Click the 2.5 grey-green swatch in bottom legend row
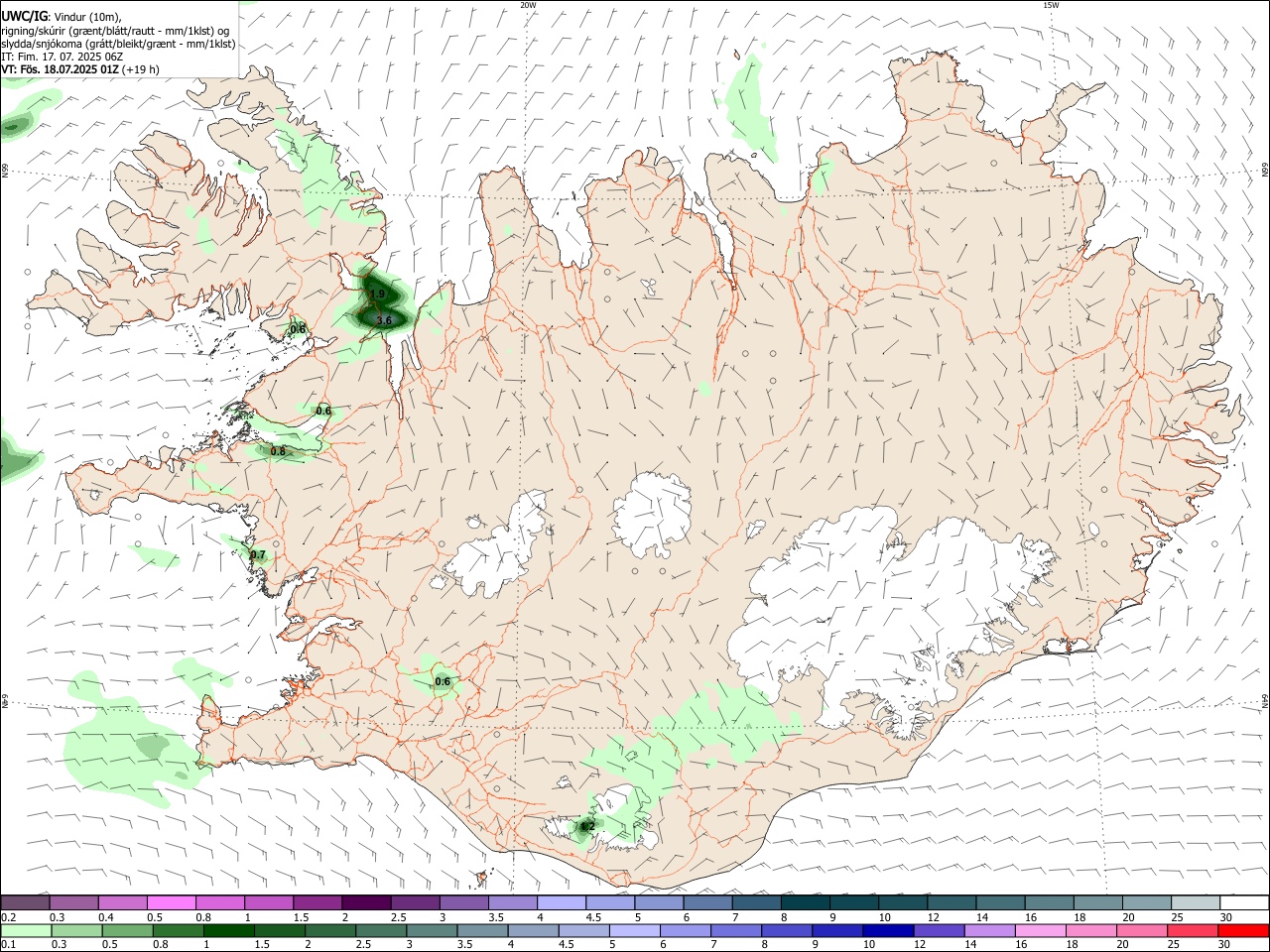 pos(380,930)
